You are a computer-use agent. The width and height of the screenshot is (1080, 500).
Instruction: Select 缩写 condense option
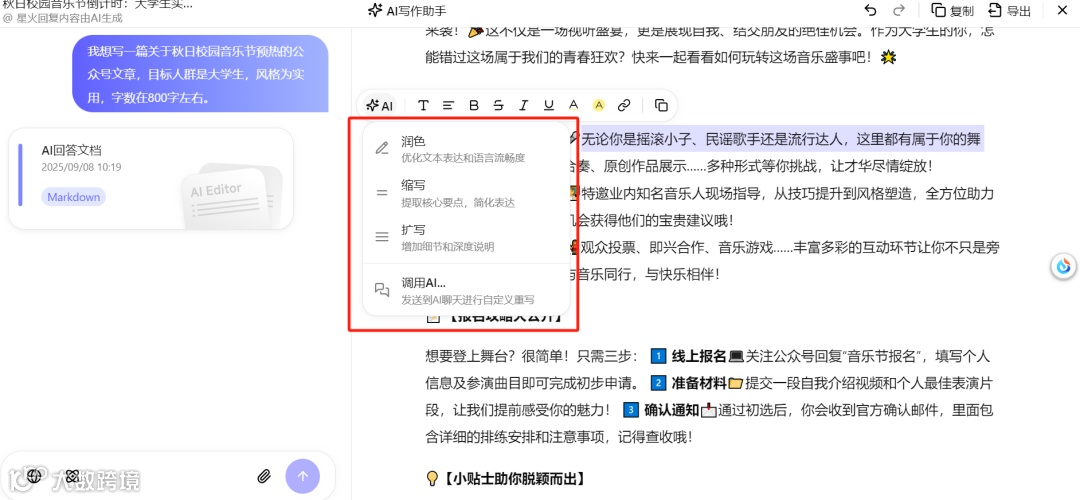coord(466,194)
